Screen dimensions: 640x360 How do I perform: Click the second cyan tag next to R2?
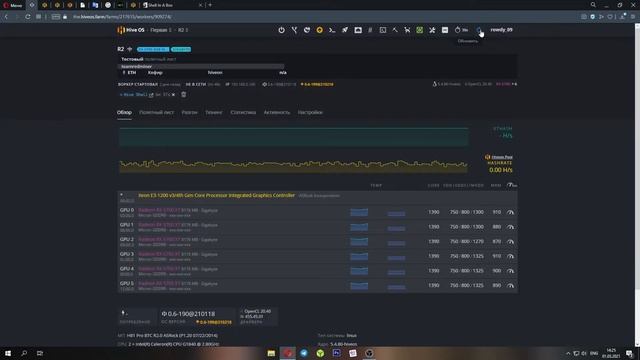(181, 49)
